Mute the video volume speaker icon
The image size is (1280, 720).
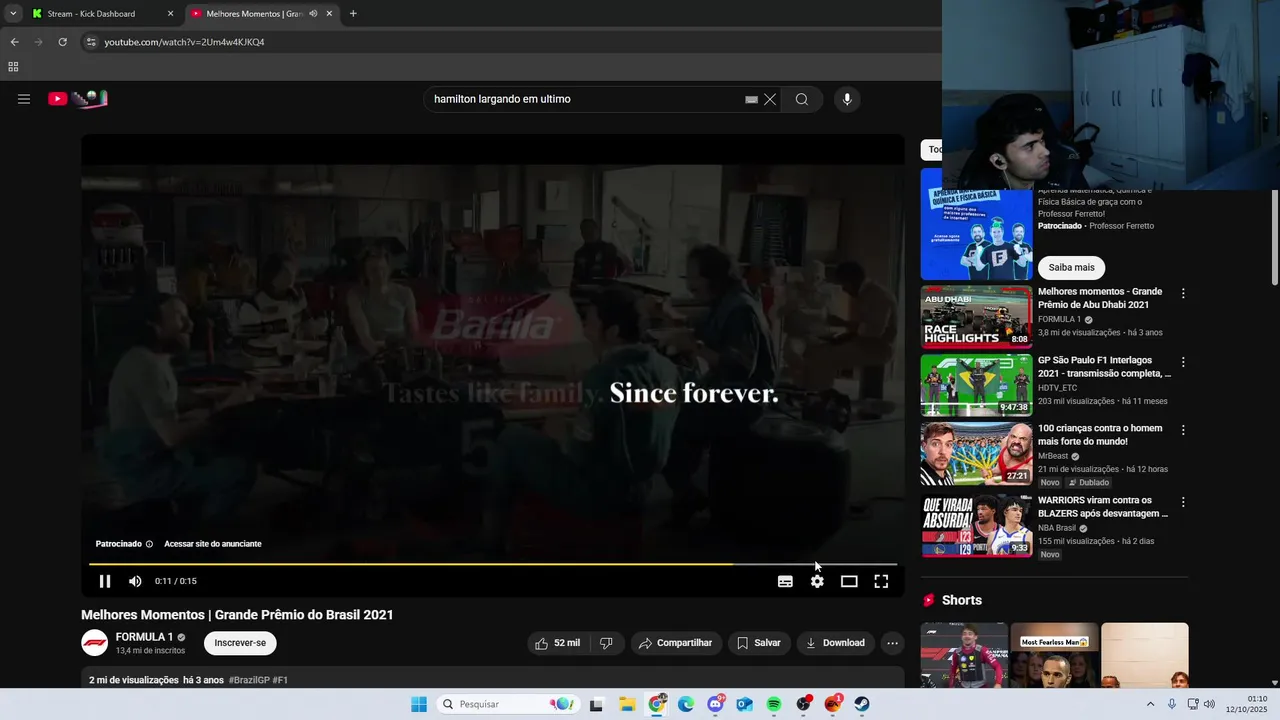point(135,581)
